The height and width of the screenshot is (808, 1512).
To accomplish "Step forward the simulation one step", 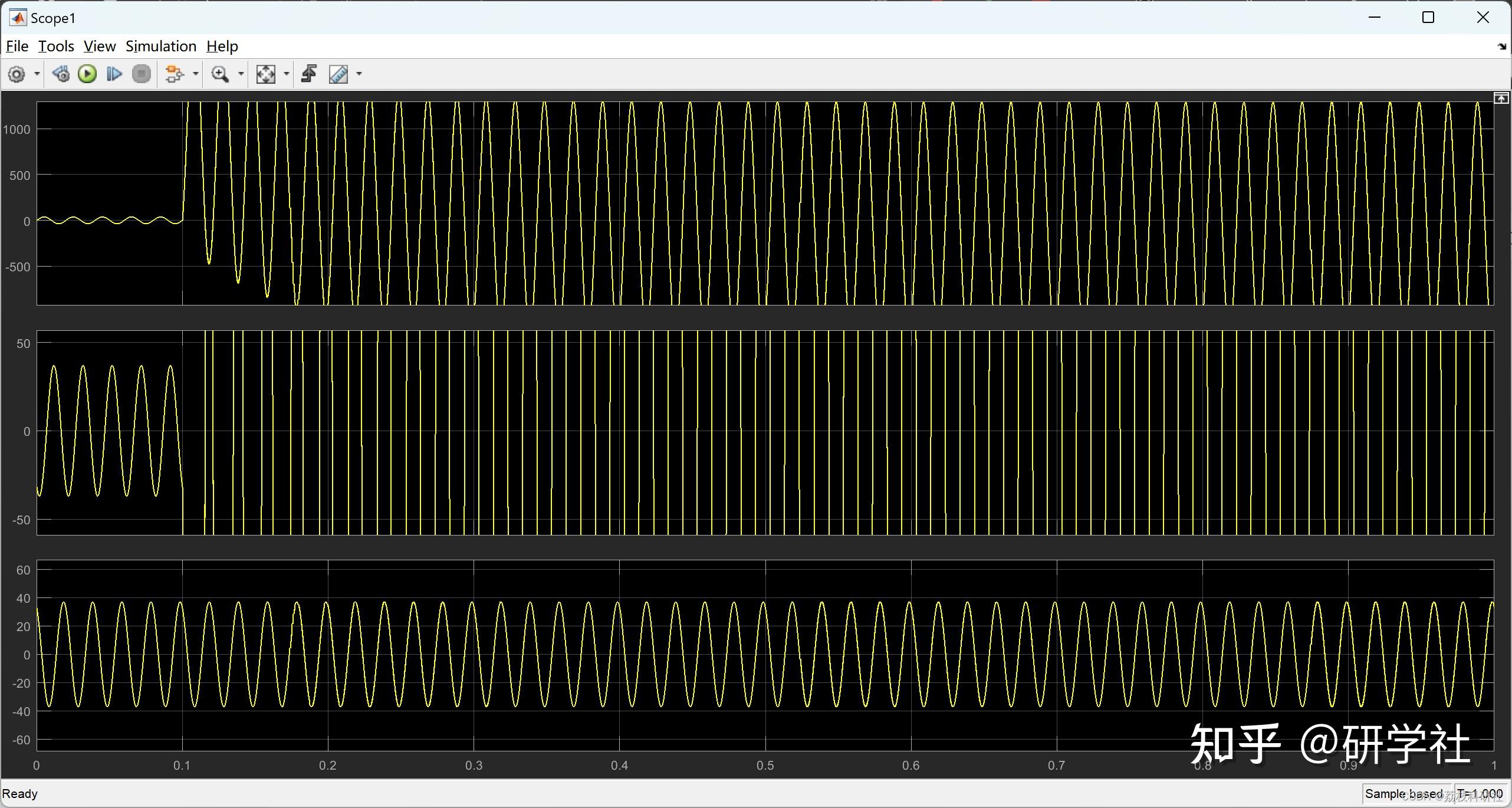I will (114, 74).
